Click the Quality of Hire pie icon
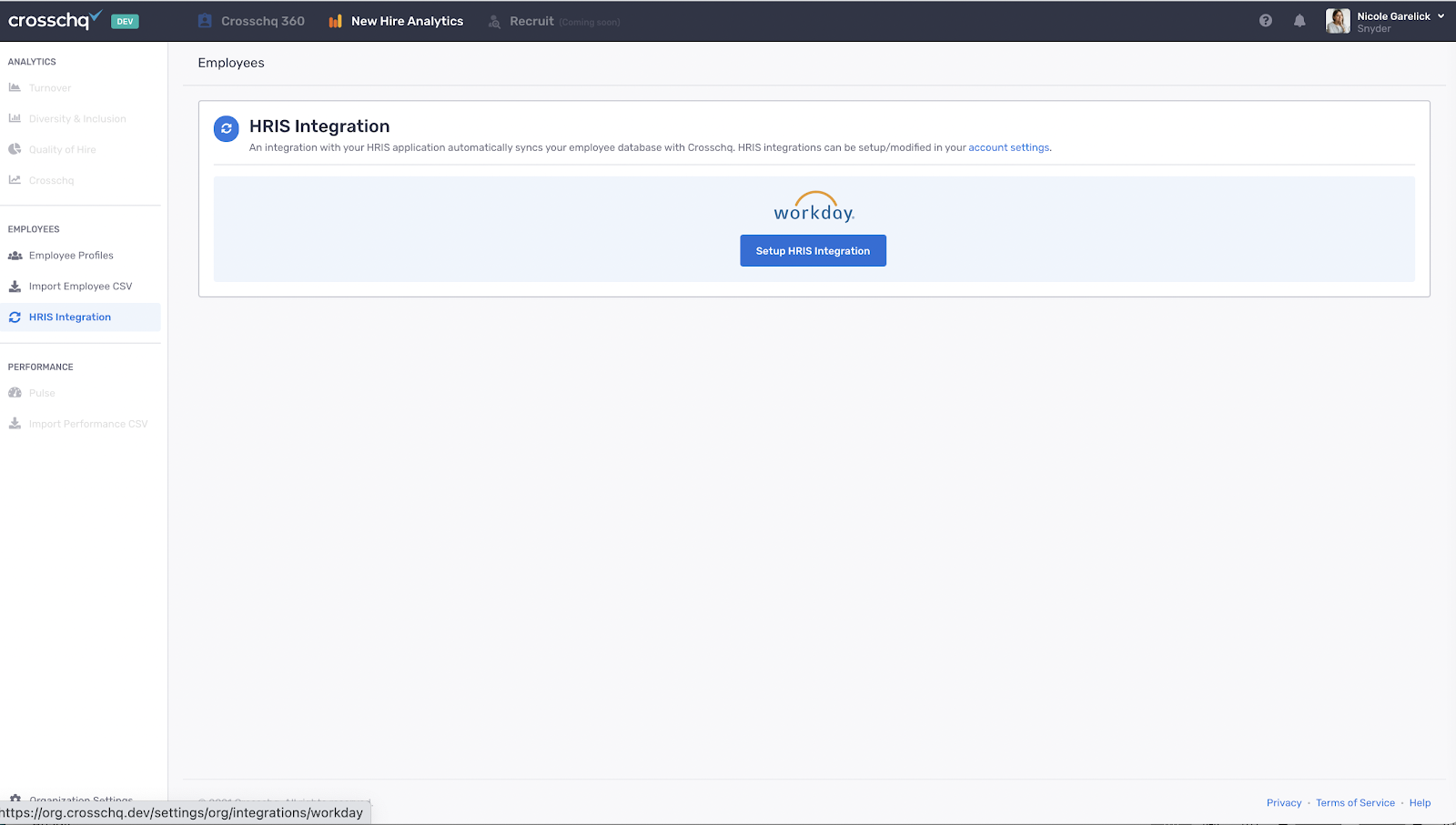 click(15, 149)
